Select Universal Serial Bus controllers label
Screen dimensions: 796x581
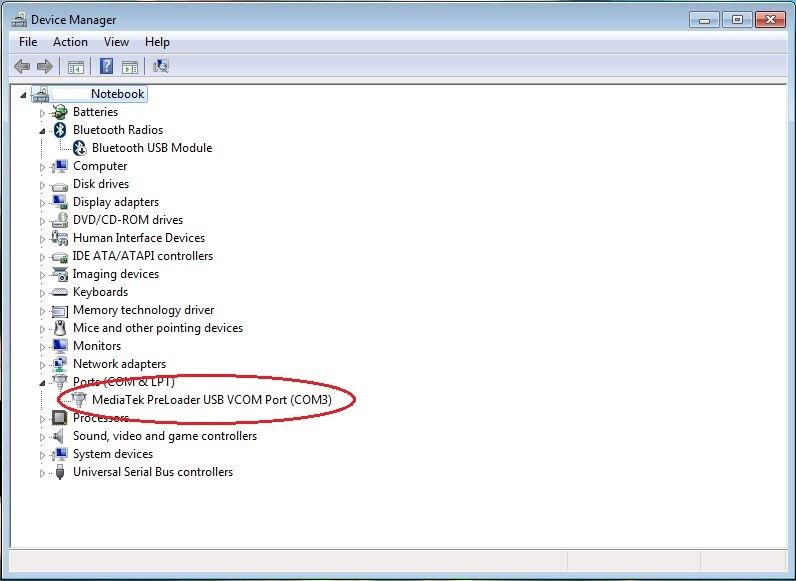tap(153, 472)
